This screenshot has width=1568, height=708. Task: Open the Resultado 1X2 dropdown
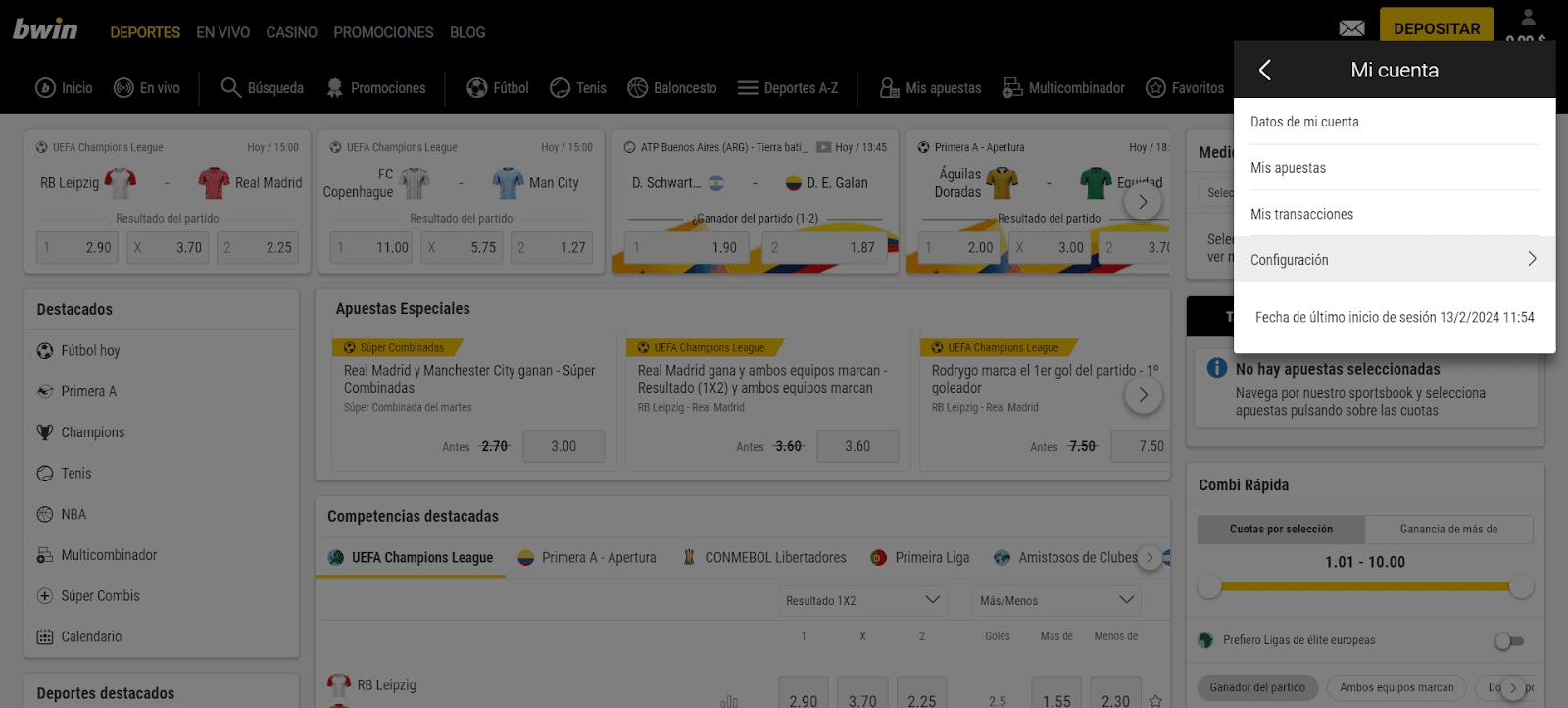pyautogui.click(x=862, y=600)
